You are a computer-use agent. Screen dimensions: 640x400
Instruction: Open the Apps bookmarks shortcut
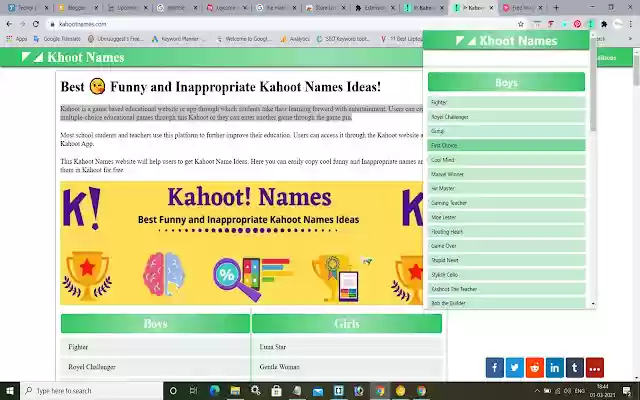tap(17, 39)
